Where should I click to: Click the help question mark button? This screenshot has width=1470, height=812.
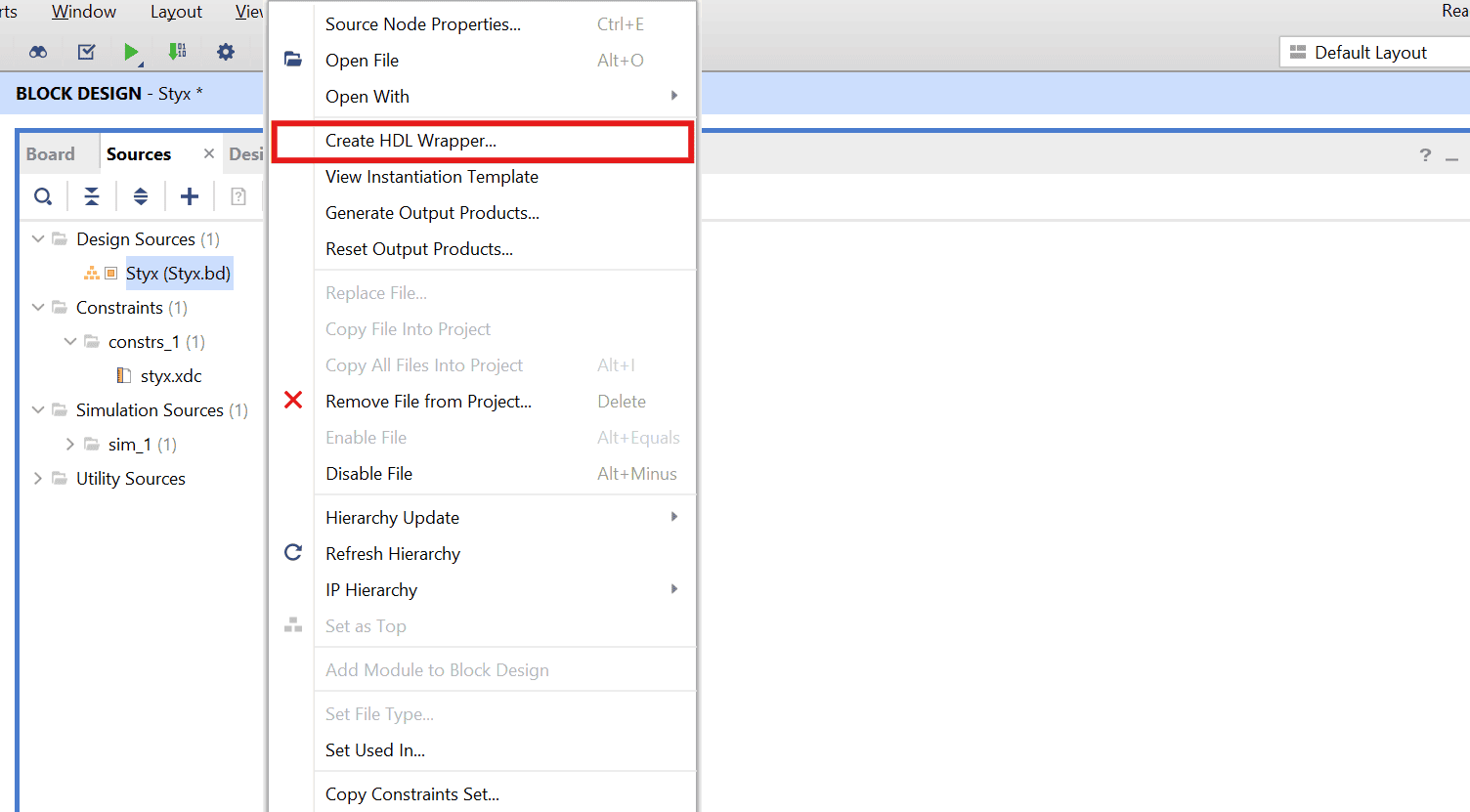click(1425, 155)
